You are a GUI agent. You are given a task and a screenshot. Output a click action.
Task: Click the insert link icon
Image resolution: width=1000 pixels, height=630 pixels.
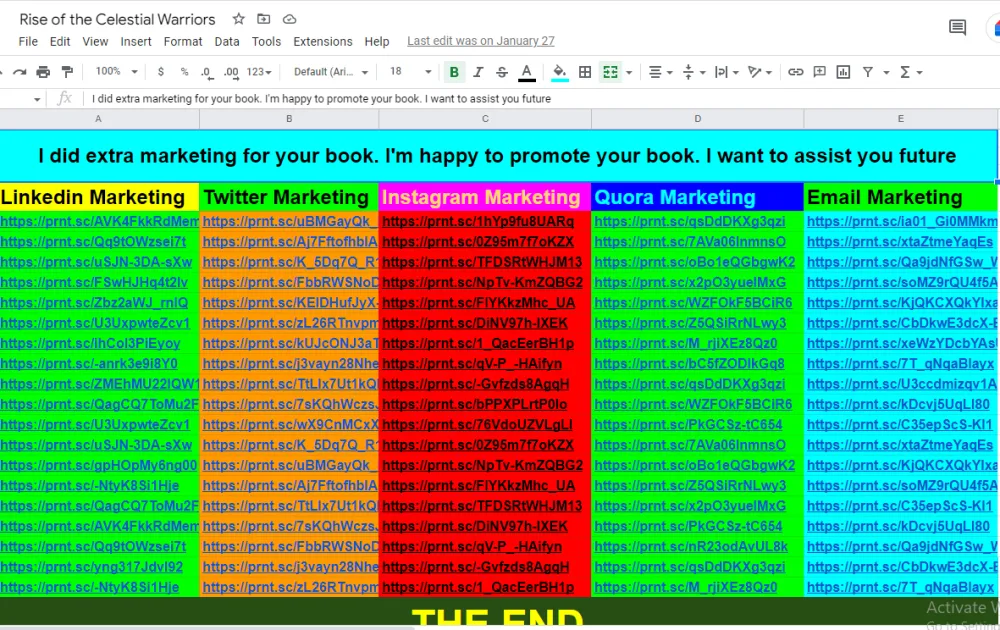pos(796,72)
